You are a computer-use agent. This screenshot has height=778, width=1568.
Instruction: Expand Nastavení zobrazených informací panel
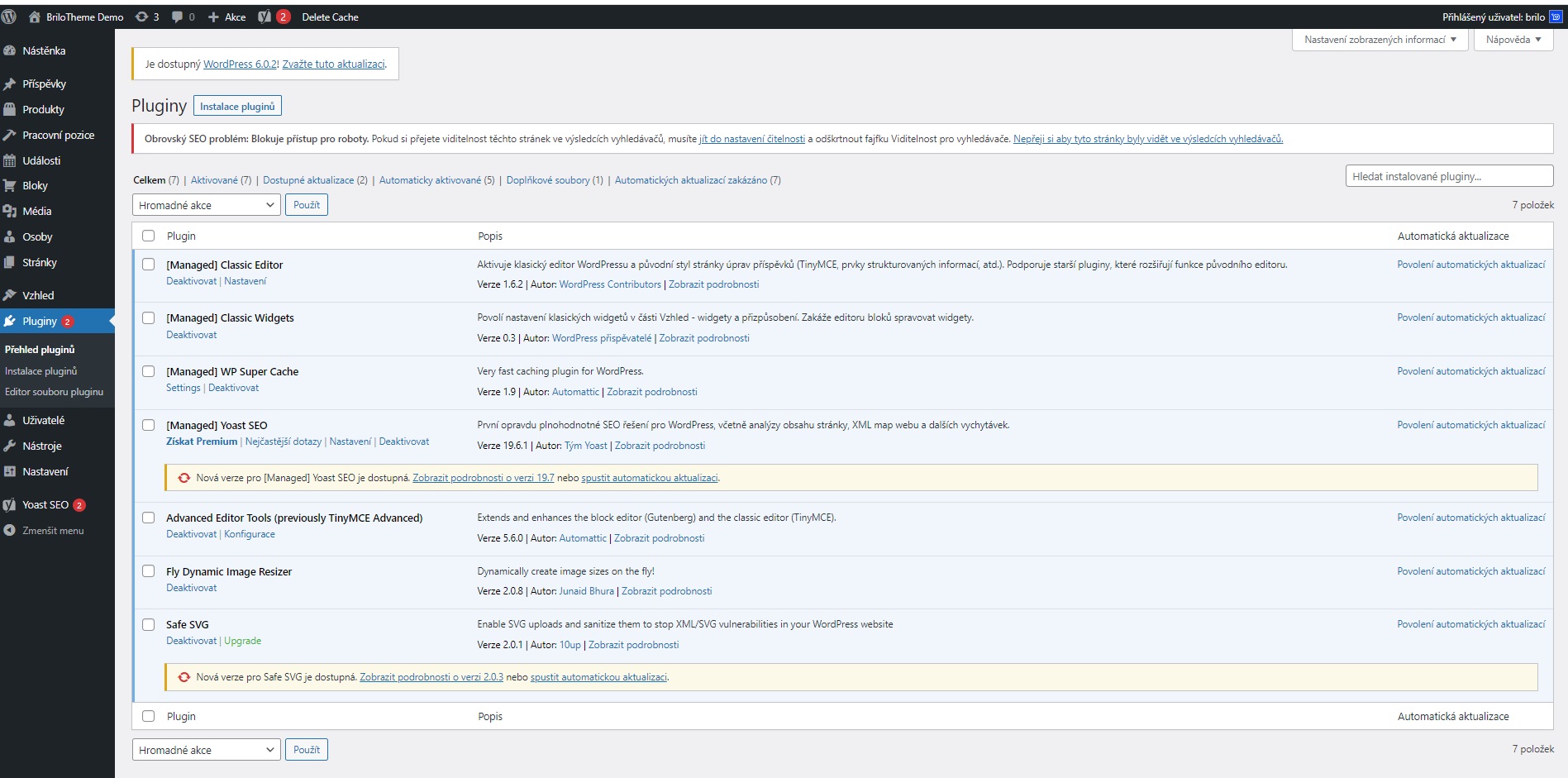[x=1379, y=40]
